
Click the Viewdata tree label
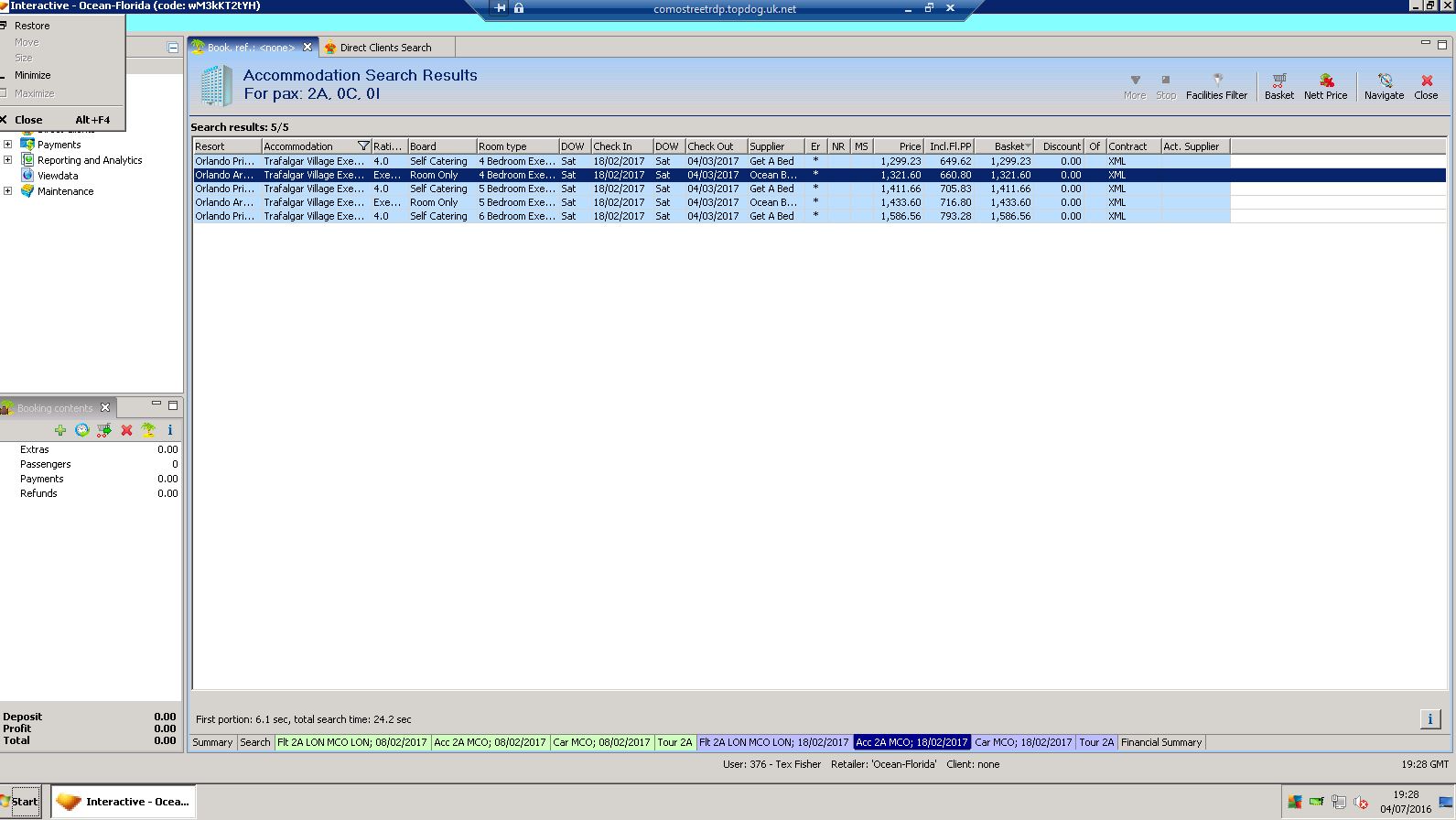(58, 176)
